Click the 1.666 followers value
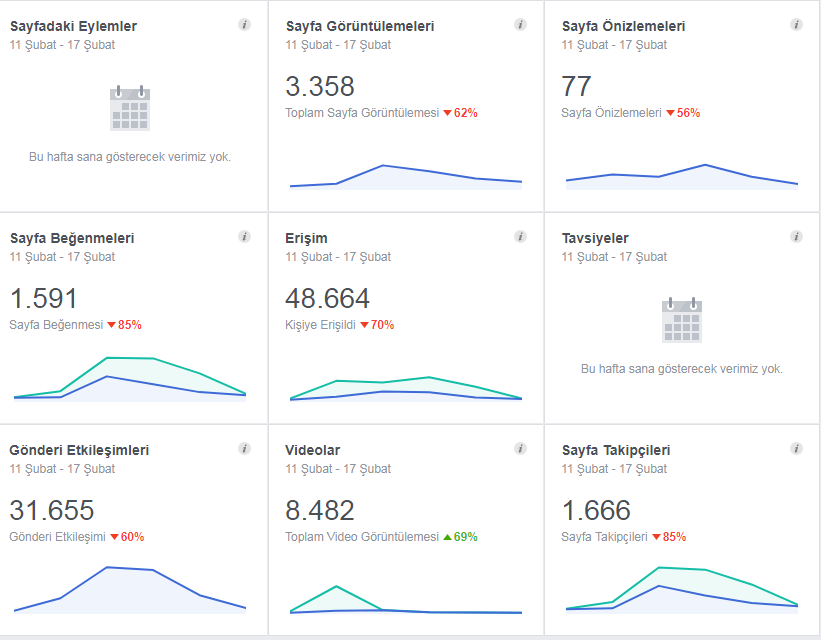This screenshot has width=824, height=640. [x=596, y=511]
